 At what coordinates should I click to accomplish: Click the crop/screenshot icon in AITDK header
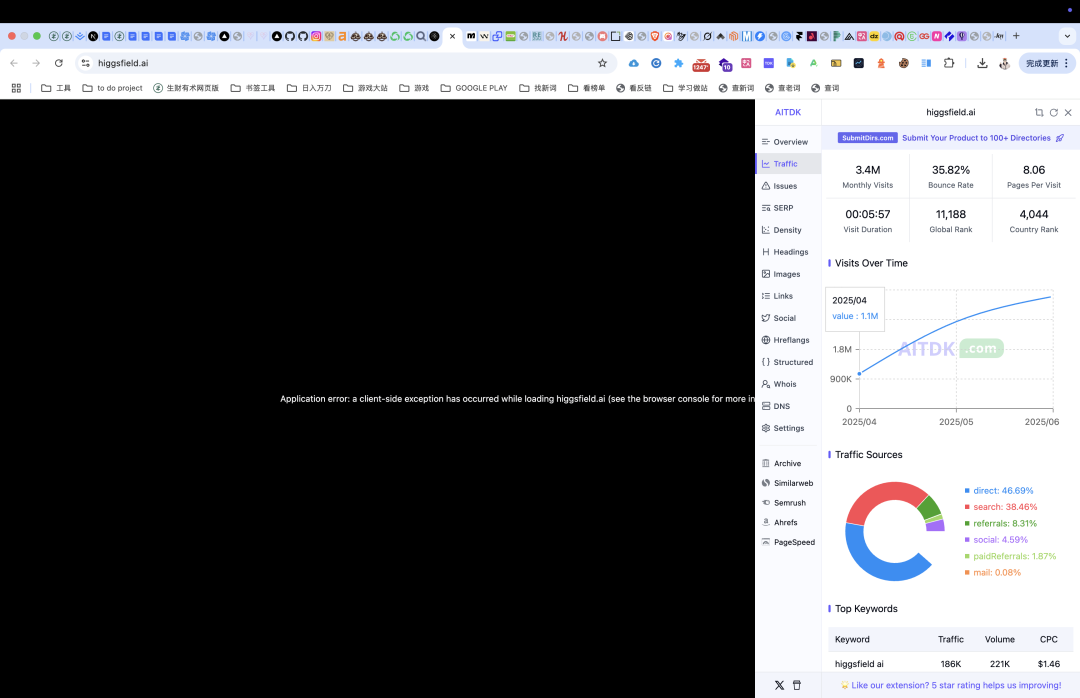1039,112
